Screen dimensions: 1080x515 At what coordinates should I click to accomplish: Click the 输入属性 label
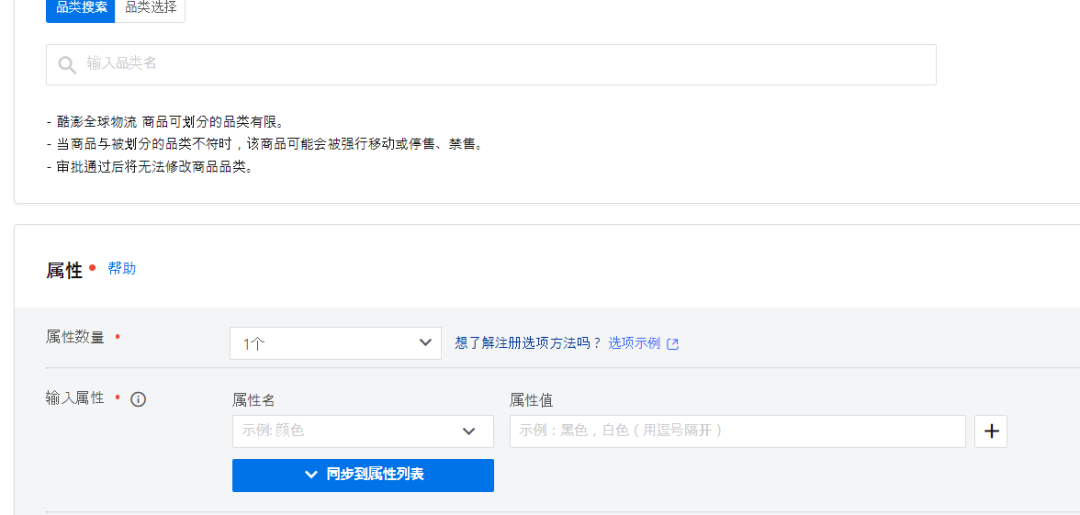75,398
